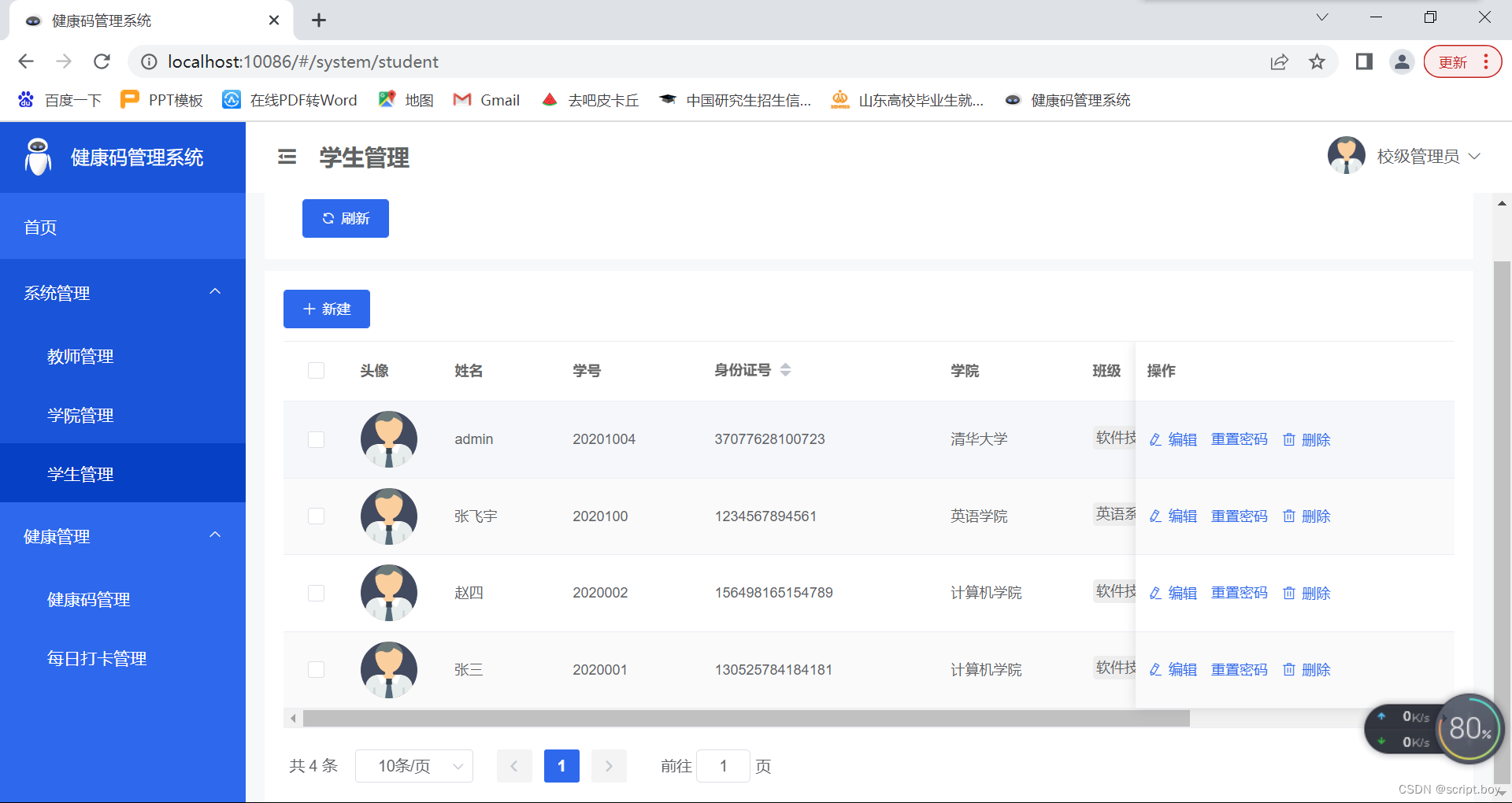Click pagination page 1 button
Image resolution: width=1512 pixels, height=803 pixels.
pos(561,766)
